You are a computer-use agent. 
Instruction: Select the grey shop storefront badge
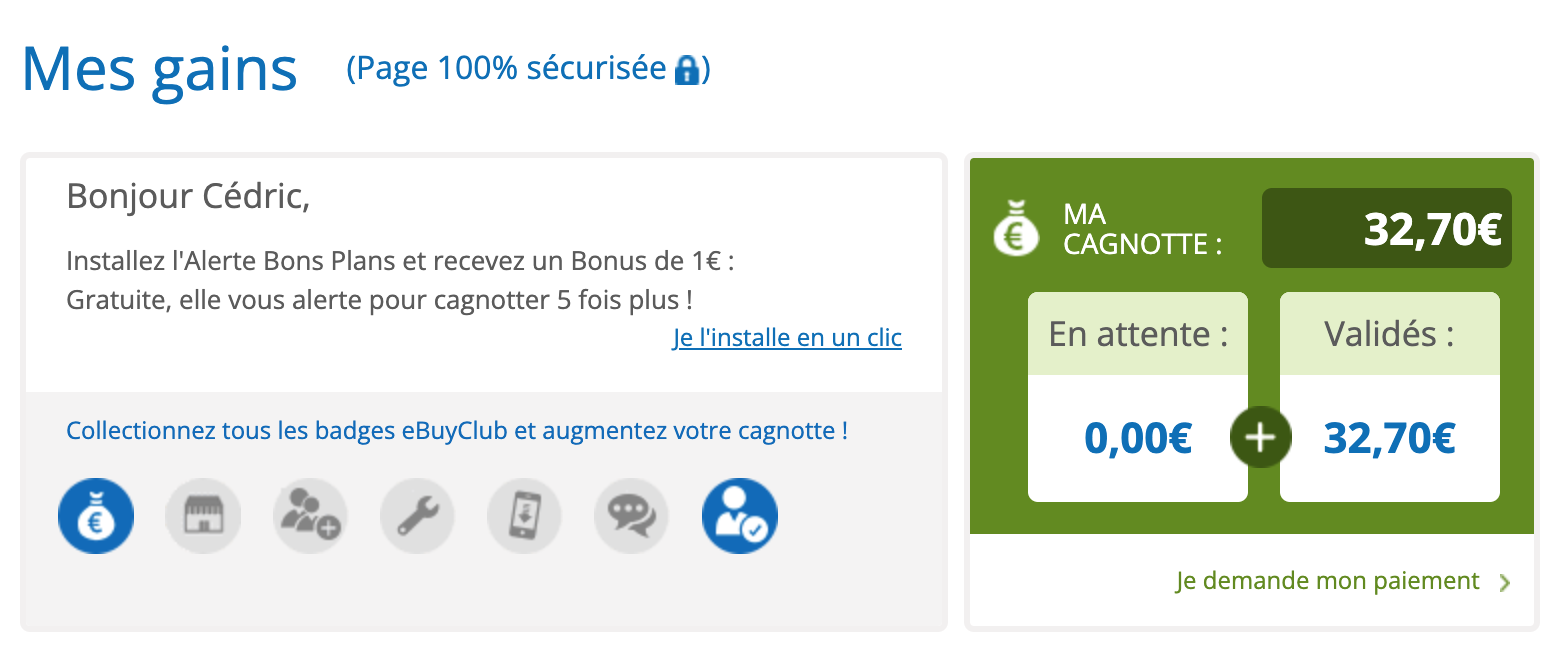click(x=203, y=516)
